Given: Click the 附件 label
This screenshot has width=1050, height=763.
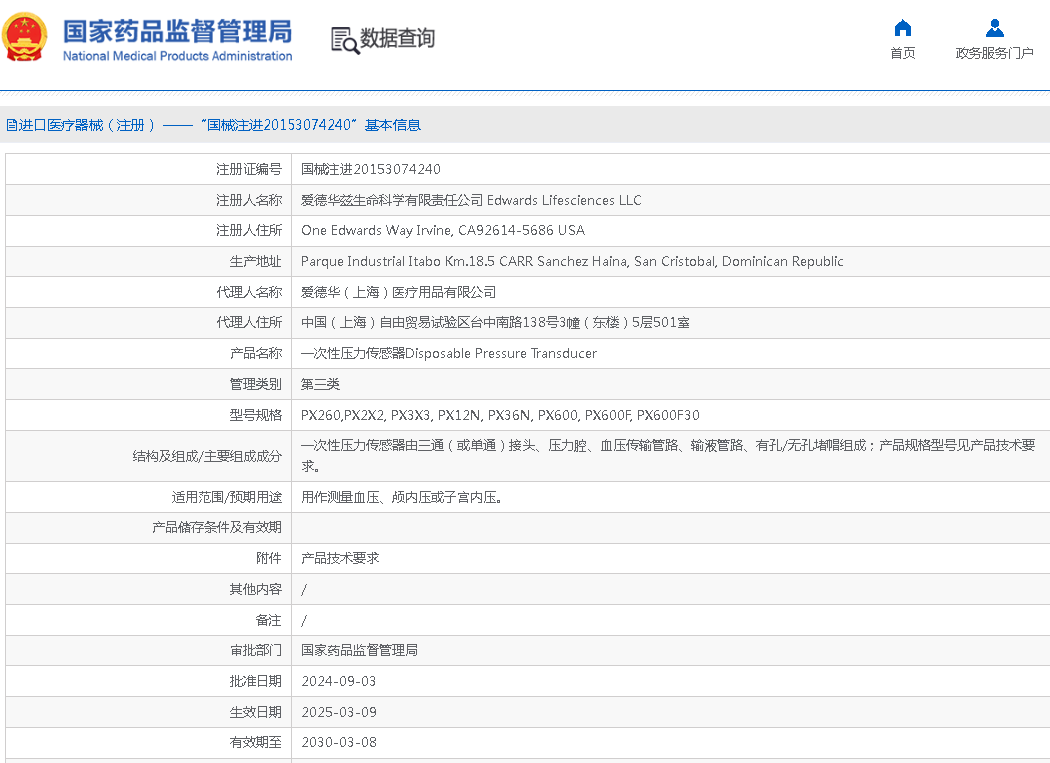Looking at the screenshot, I should (x=269, y=558).
